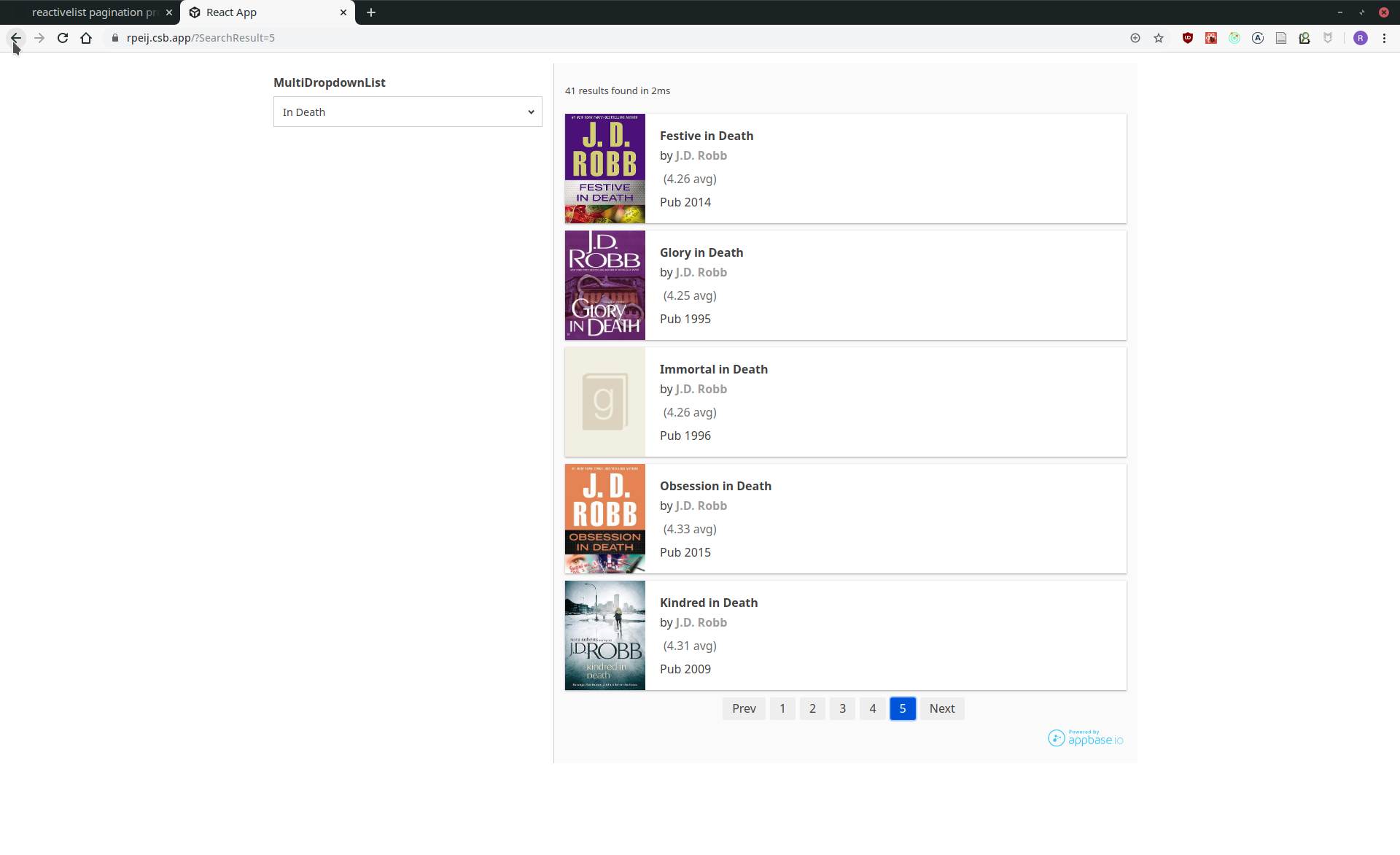The height and width of the screenshot is (855, 1400).
Task: Click J.D. Robb author under Kindred in Death
Action: (x=701, y=622)
